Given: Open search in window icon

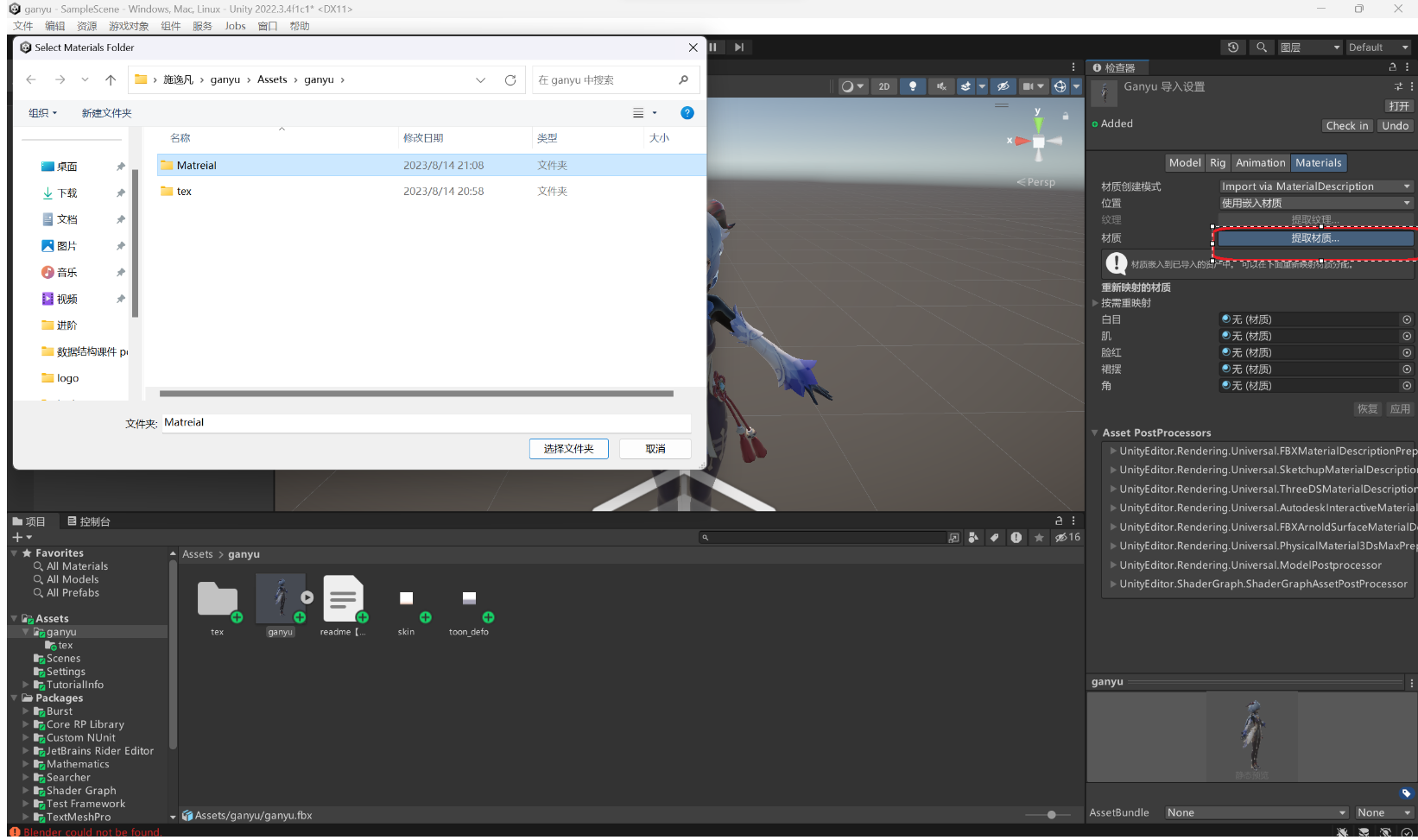Looking at the screenshot, I should click(x=953, y=537).
